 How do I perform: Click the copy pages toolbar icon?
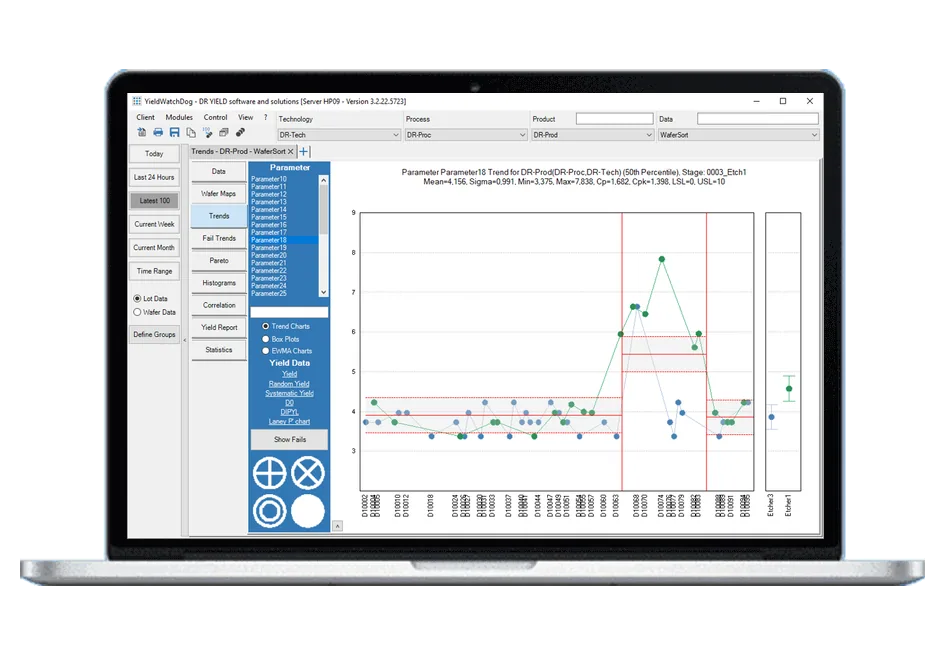tap(191, 132)
